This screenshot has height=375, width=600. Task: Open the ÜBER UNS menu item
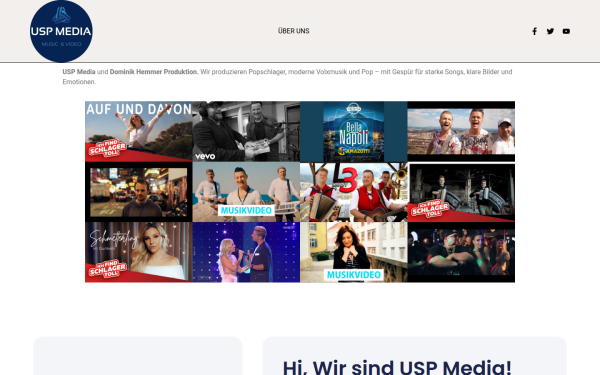point(293,31)
